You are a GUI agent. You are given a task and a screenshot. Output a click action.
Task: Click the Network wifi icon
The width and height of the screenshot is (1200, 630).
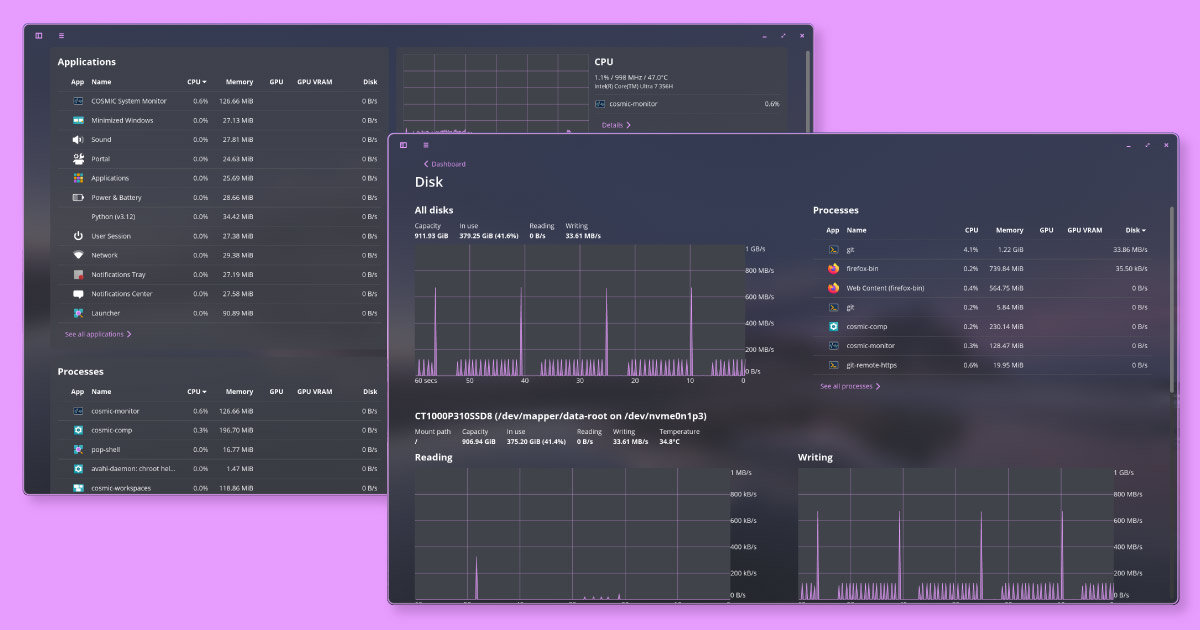[x=78, y=255]
